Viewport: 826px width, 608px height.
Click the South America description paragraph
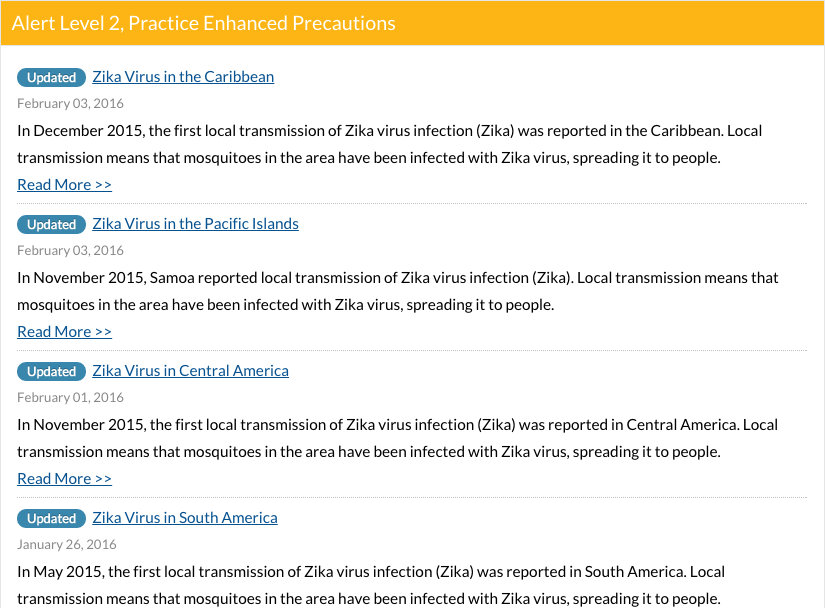click(371, 585)
